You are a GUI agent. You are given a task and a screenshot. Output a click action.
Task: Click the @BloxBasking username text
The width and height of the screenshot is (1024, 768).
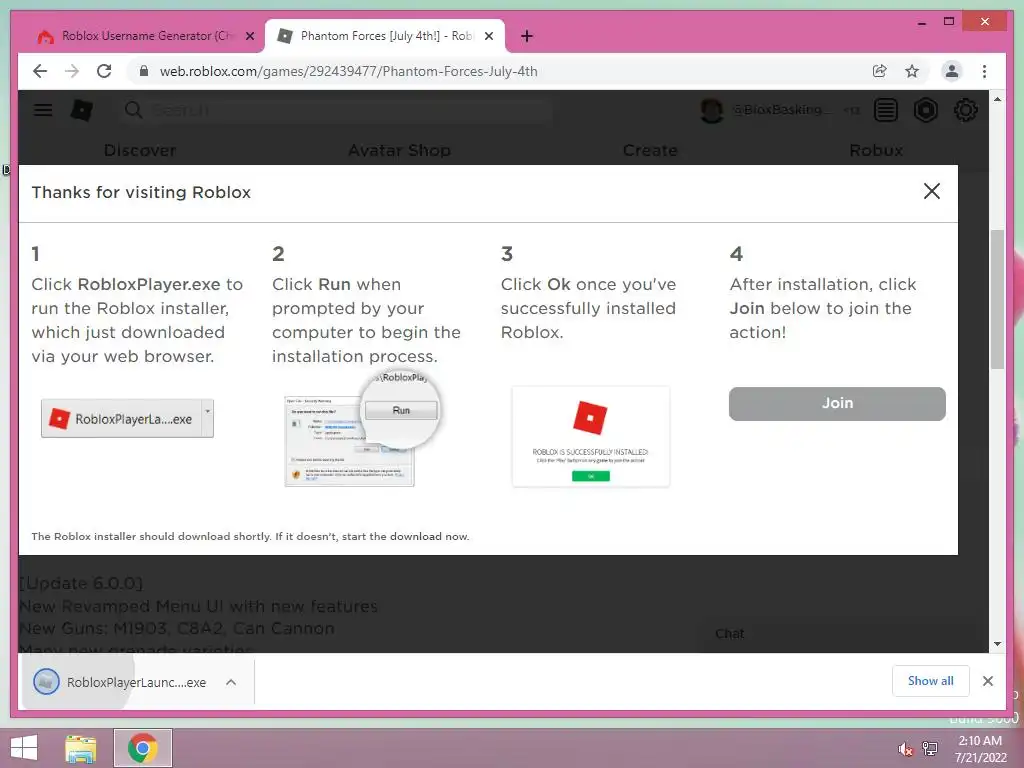pyautogui.click(x=782, y=110)
